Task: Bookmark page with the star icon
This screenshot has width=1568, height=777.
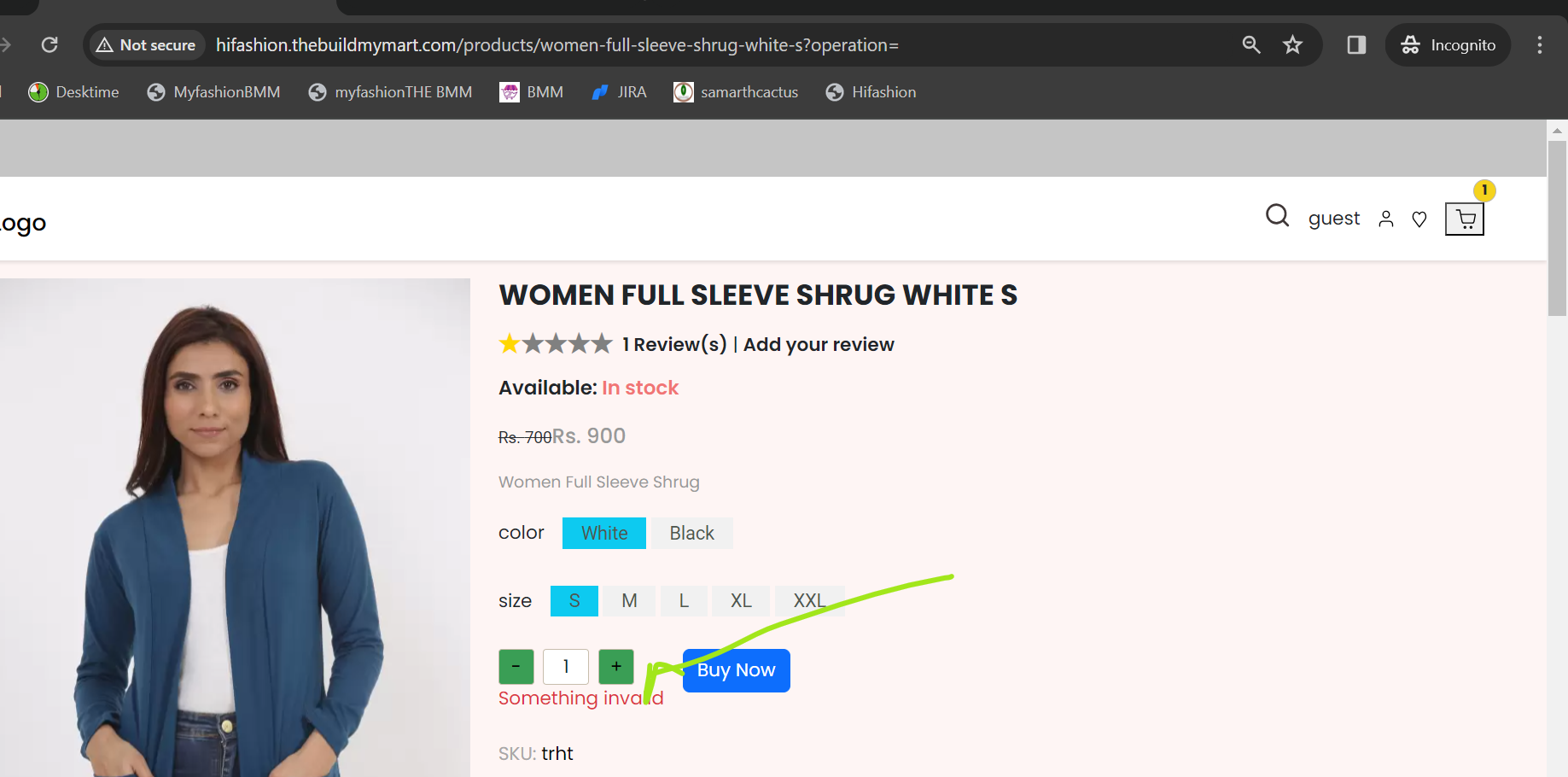Action: [x=1292, y=45]
